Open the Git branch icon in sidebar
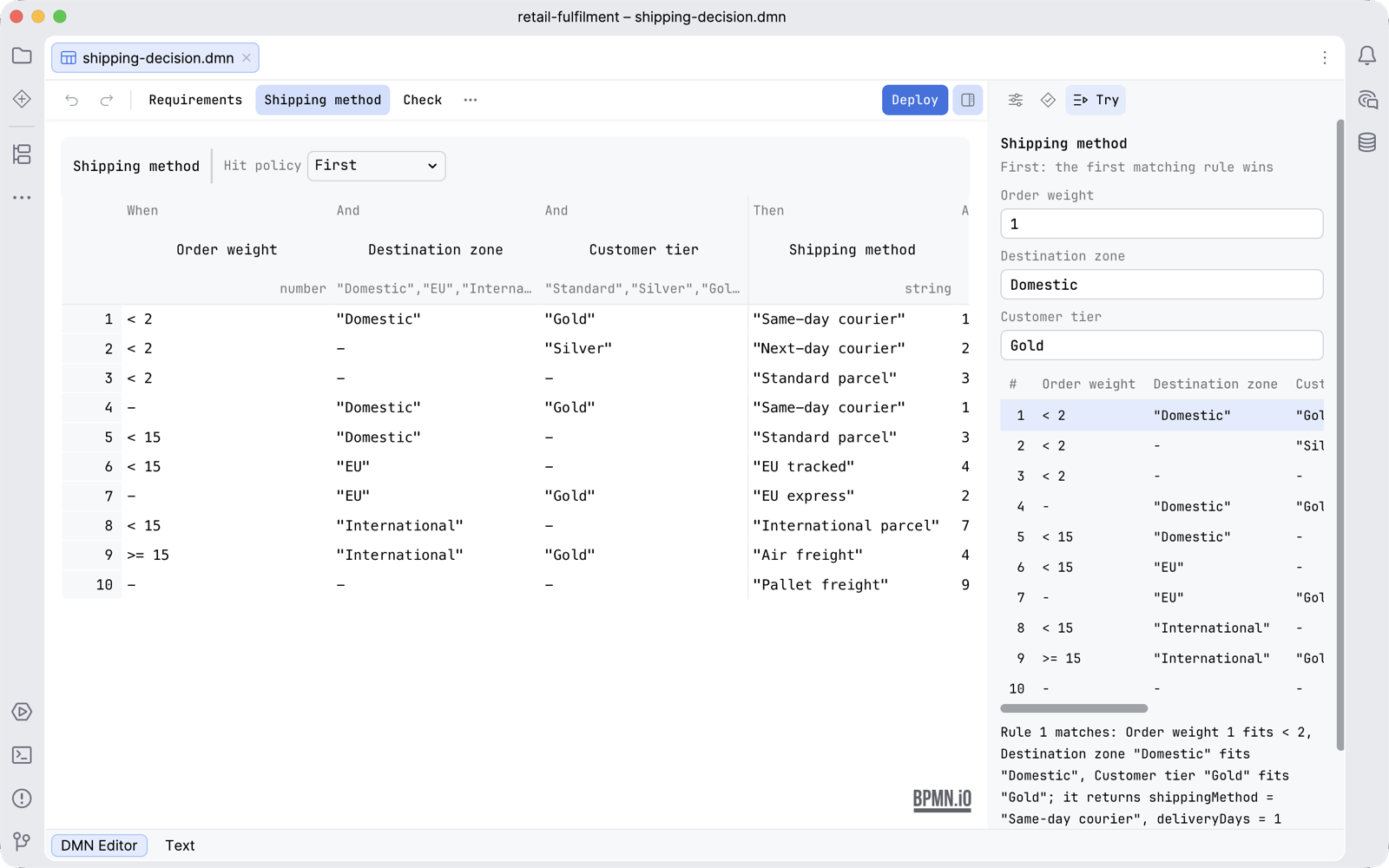 coord(22,841)
